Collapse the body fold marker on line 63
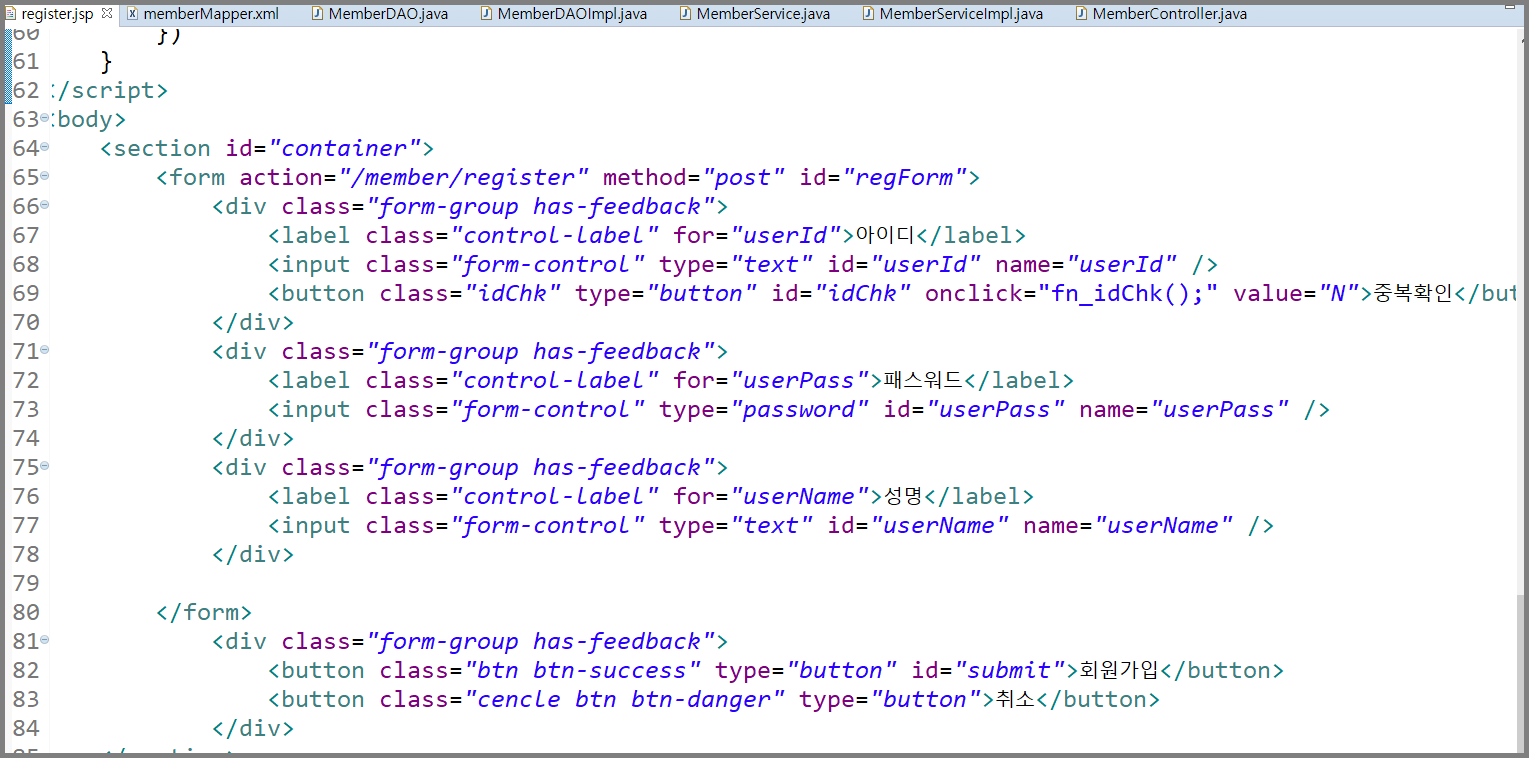This screenshot has height=758, width=1529. point(45,118)
